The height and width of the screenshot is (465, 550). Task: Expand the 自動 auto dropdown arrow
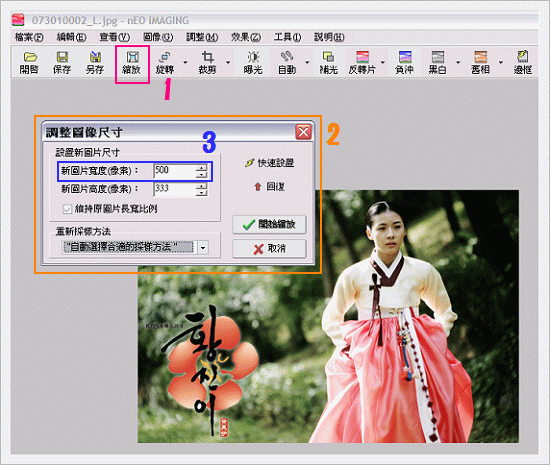pyautogui.click(x=307, y=63)
